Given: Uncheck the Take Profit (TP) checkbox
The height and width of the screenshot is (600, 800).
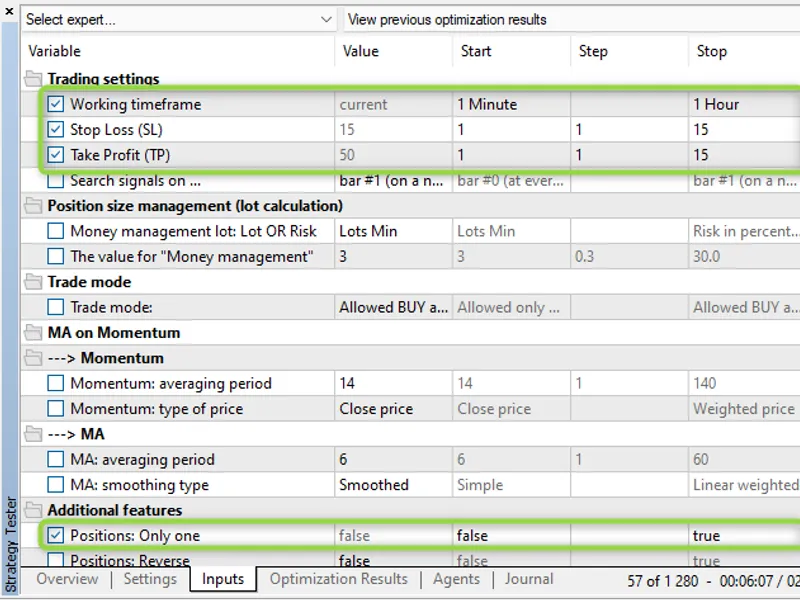Looking at the screenshot, I should [x=56, y=155].
